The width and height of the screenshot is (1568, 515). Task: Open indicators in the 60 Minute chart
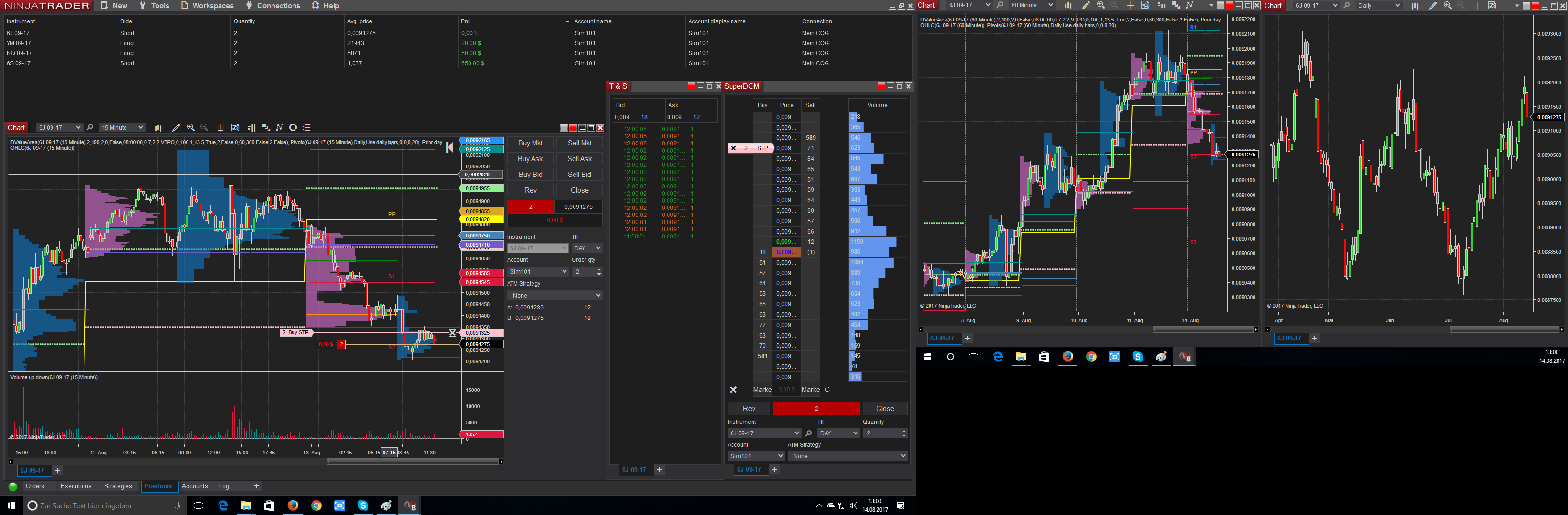pos(1175,5)
